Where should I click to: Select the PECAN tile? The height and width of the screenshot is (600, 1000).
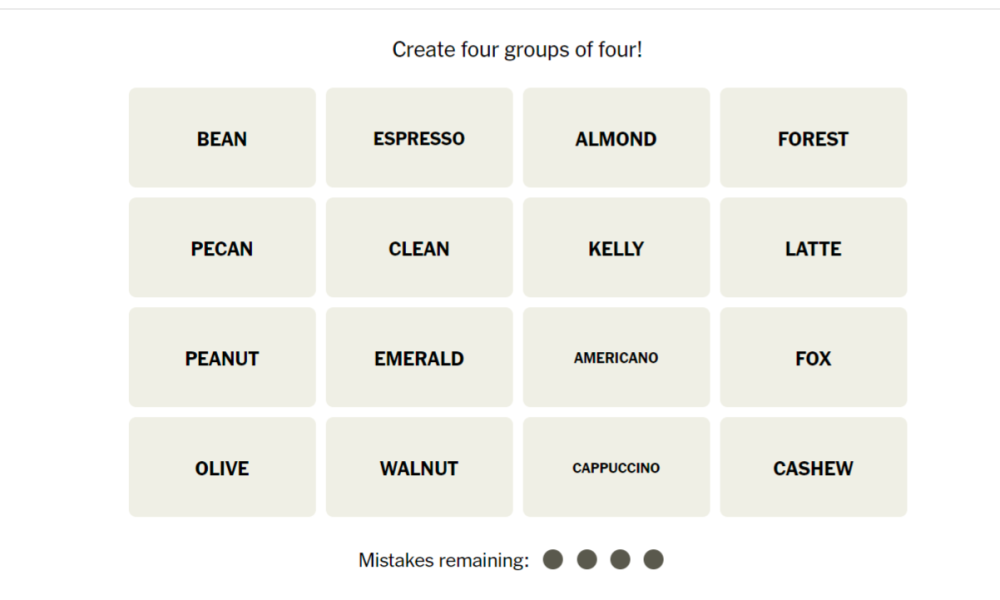(222, 248)
